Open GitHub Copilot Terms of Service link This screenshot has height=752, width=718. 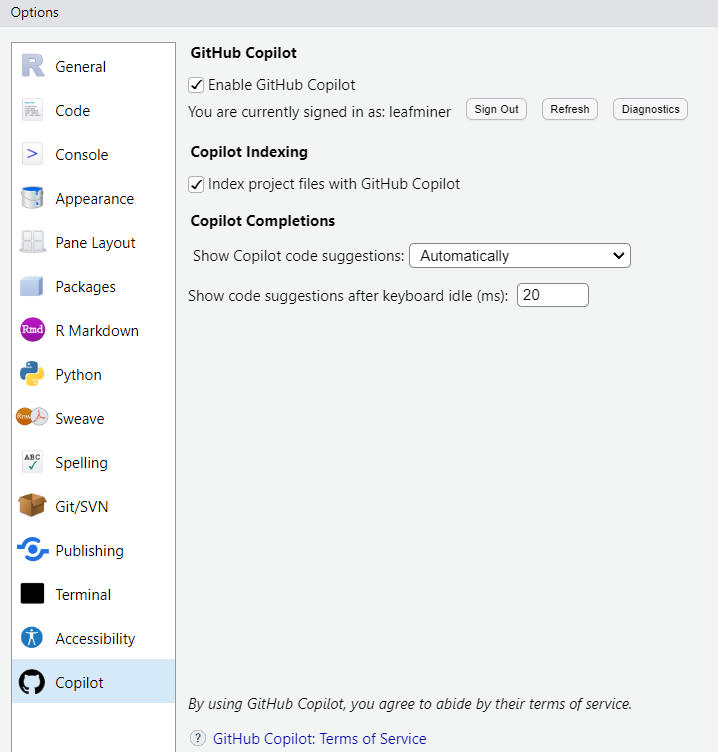pyautogui.click(x=319, y=739)
